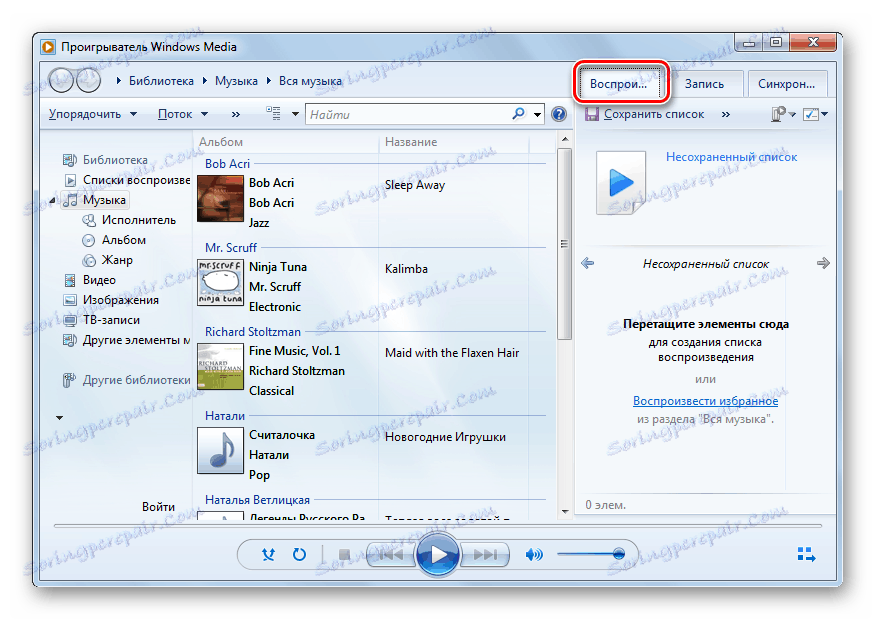Click the Richard Stoltzman group heading
The height and width of the screenshot is (620, 876).
253,332
